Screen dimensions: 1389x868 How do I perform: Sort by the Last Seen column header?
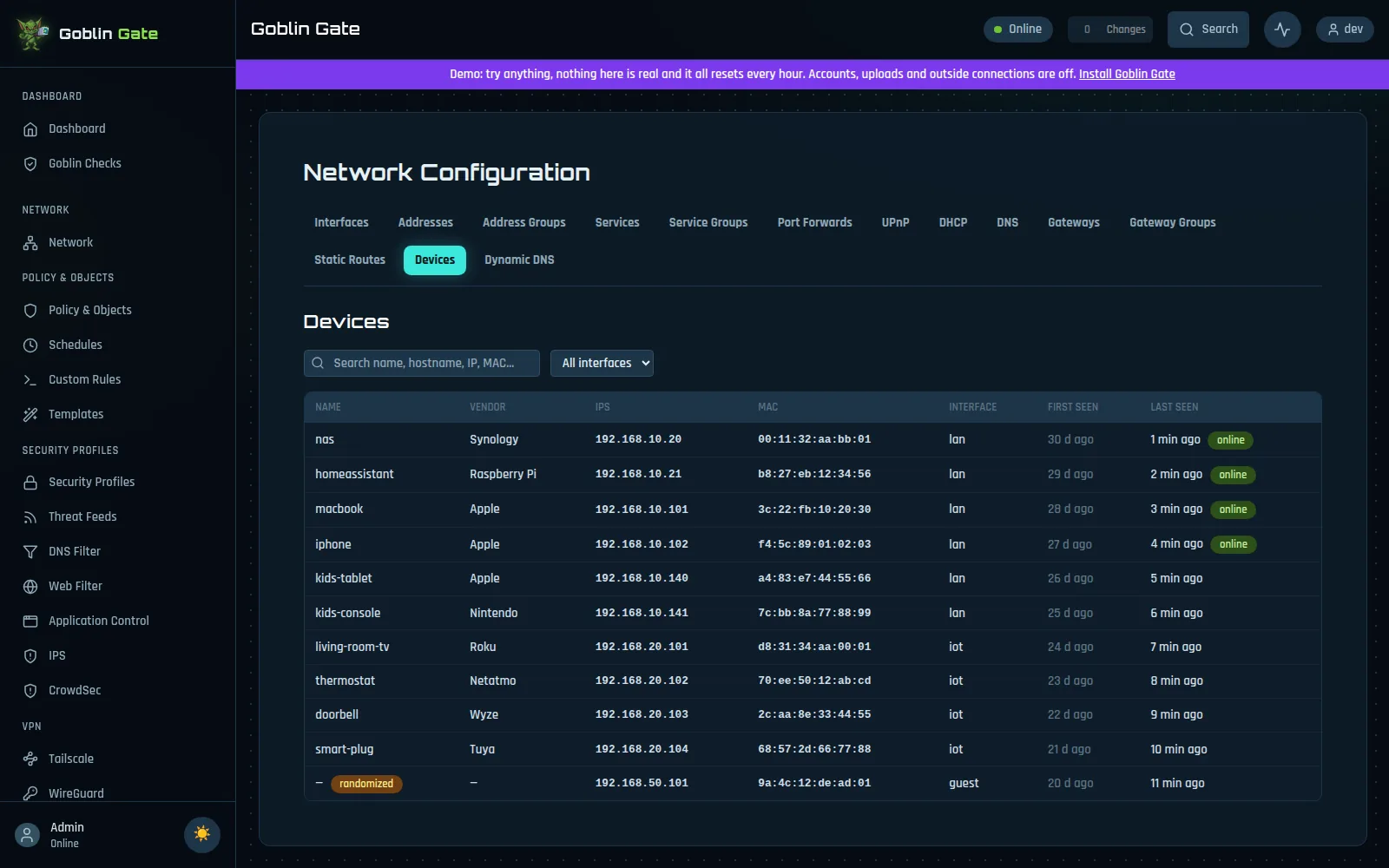point(1174,407)
